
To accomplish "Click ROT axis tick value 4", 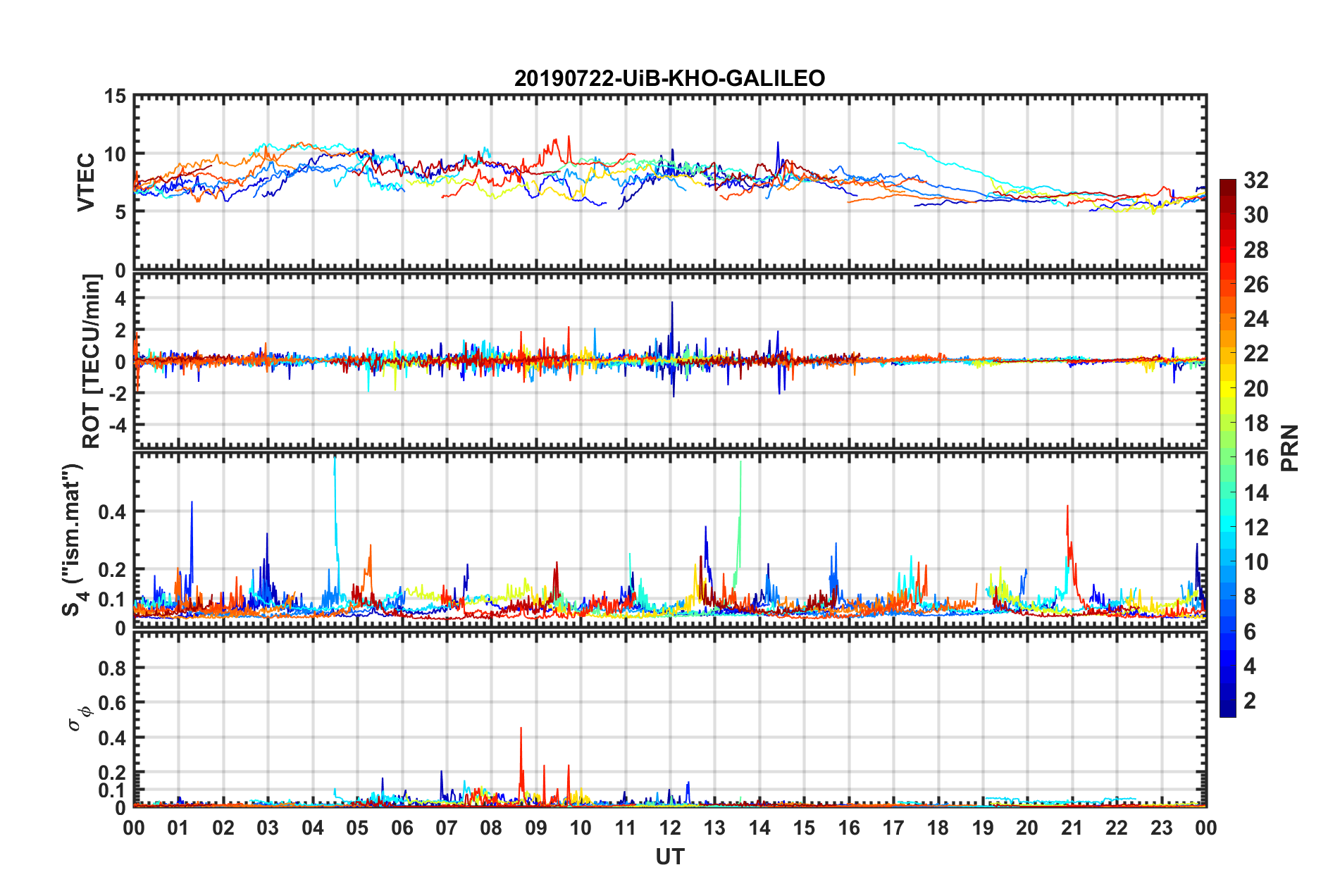I will coord(120,299).
